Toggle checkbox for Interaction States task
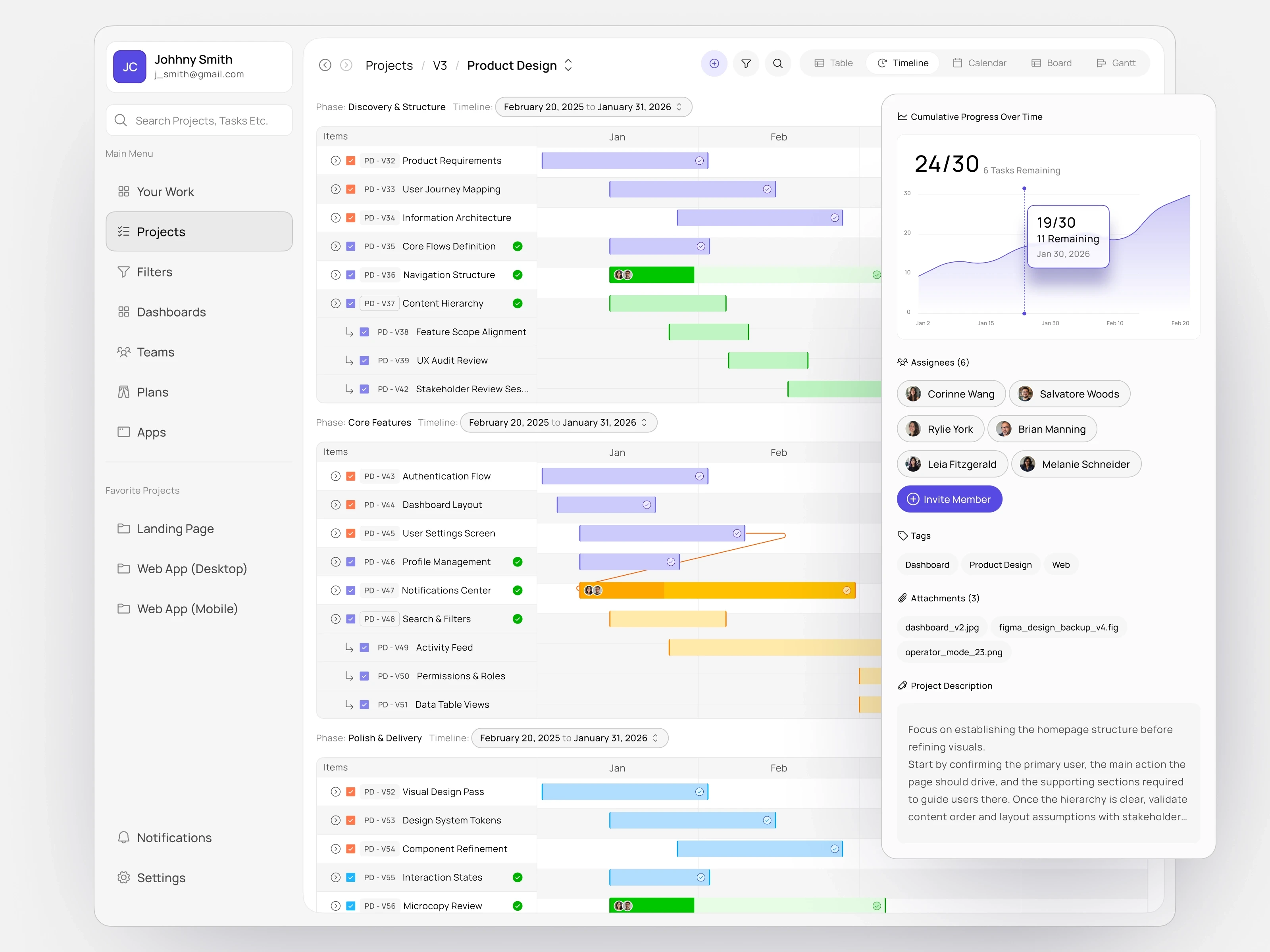Viewport: 1270px width, 952px height. click(x=351, y=877)
